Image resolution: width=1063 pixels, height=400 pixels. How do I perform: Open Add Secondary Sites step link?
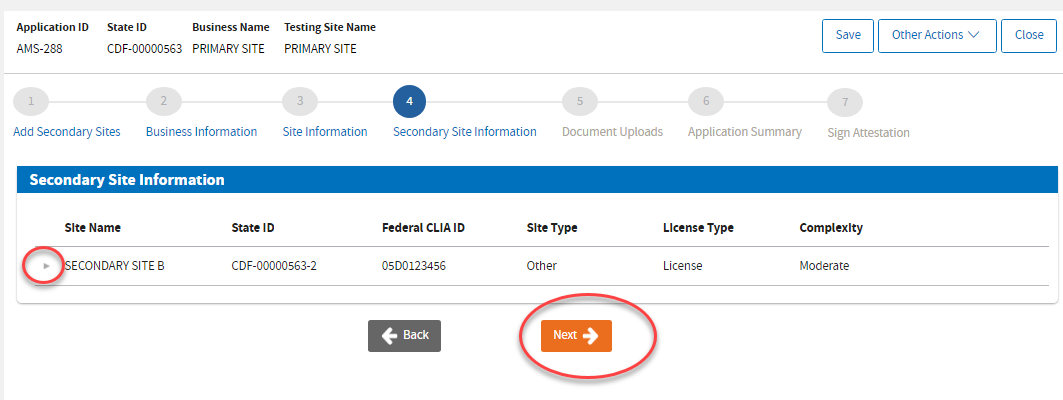click(x=67, y=132)
